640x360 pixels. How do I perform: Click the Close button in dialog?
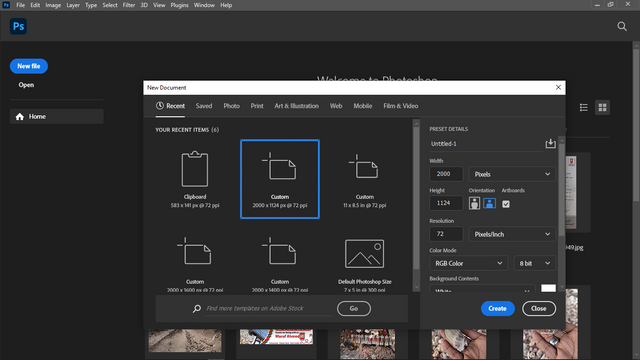(x=539, y=309)
